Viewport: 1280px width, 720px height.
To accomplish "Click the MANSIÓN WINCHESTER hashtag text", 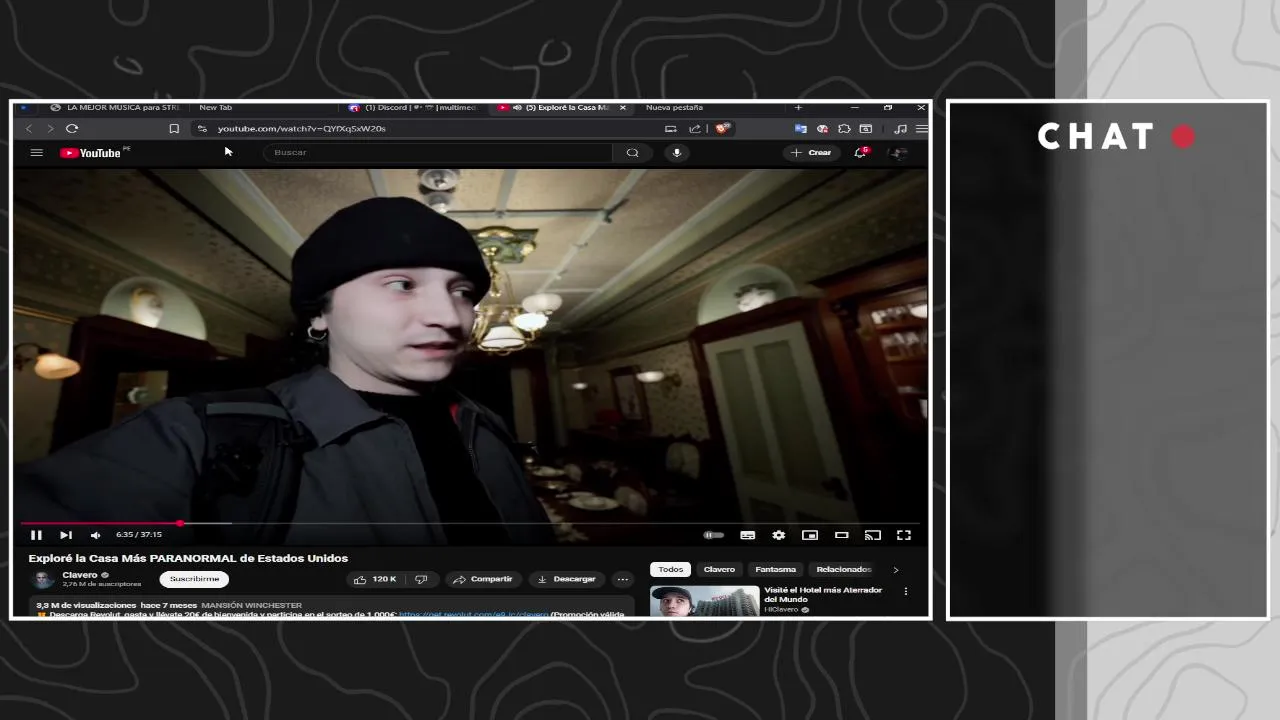I will point(251,605).
